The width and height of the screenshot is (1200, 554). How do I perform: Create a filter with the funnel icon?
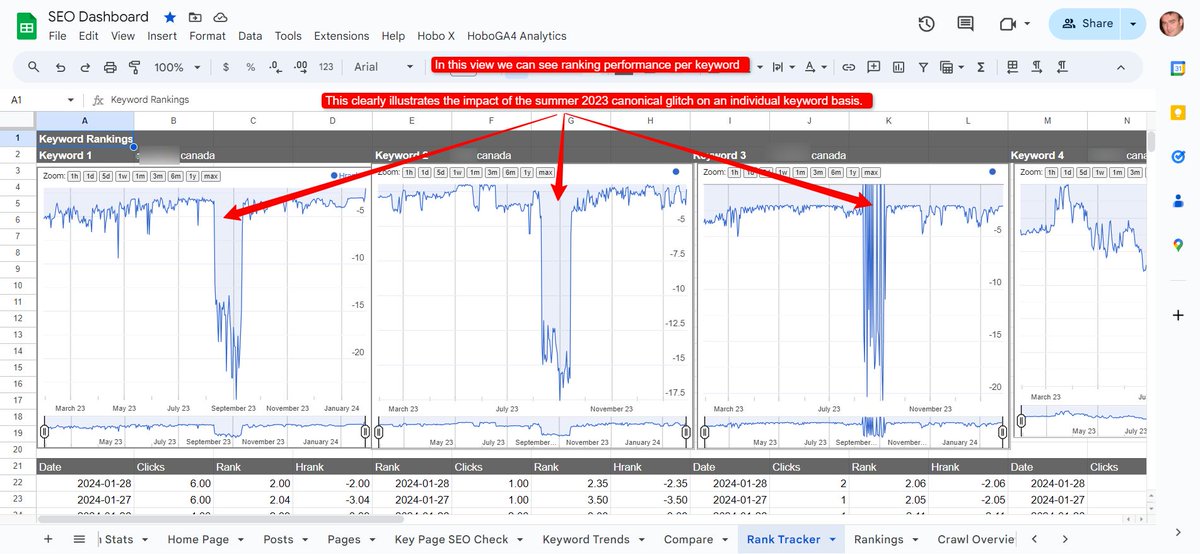coord(923,67)
